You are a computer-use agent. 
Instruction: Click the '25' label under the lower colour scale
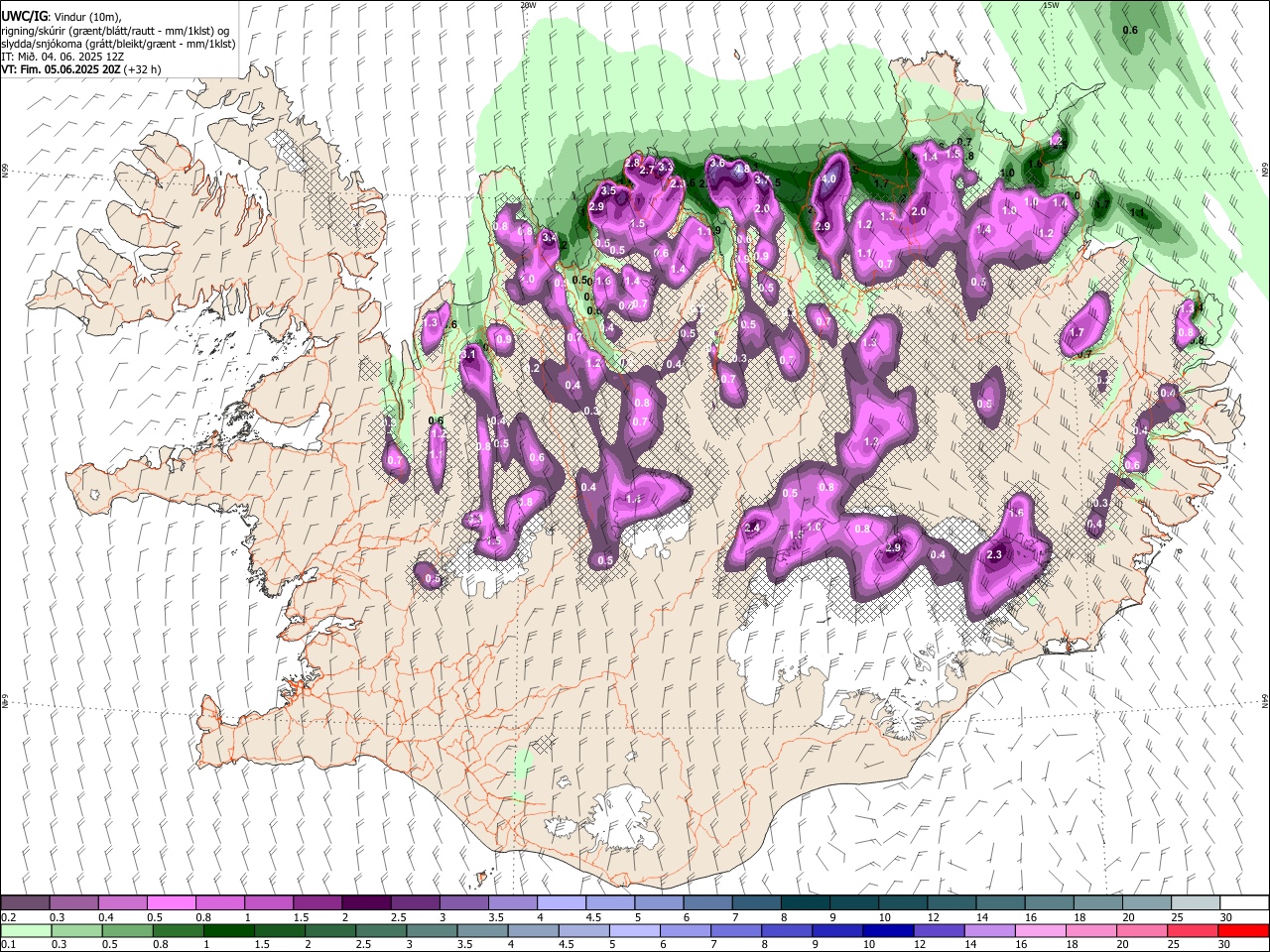click(1176, 944)
